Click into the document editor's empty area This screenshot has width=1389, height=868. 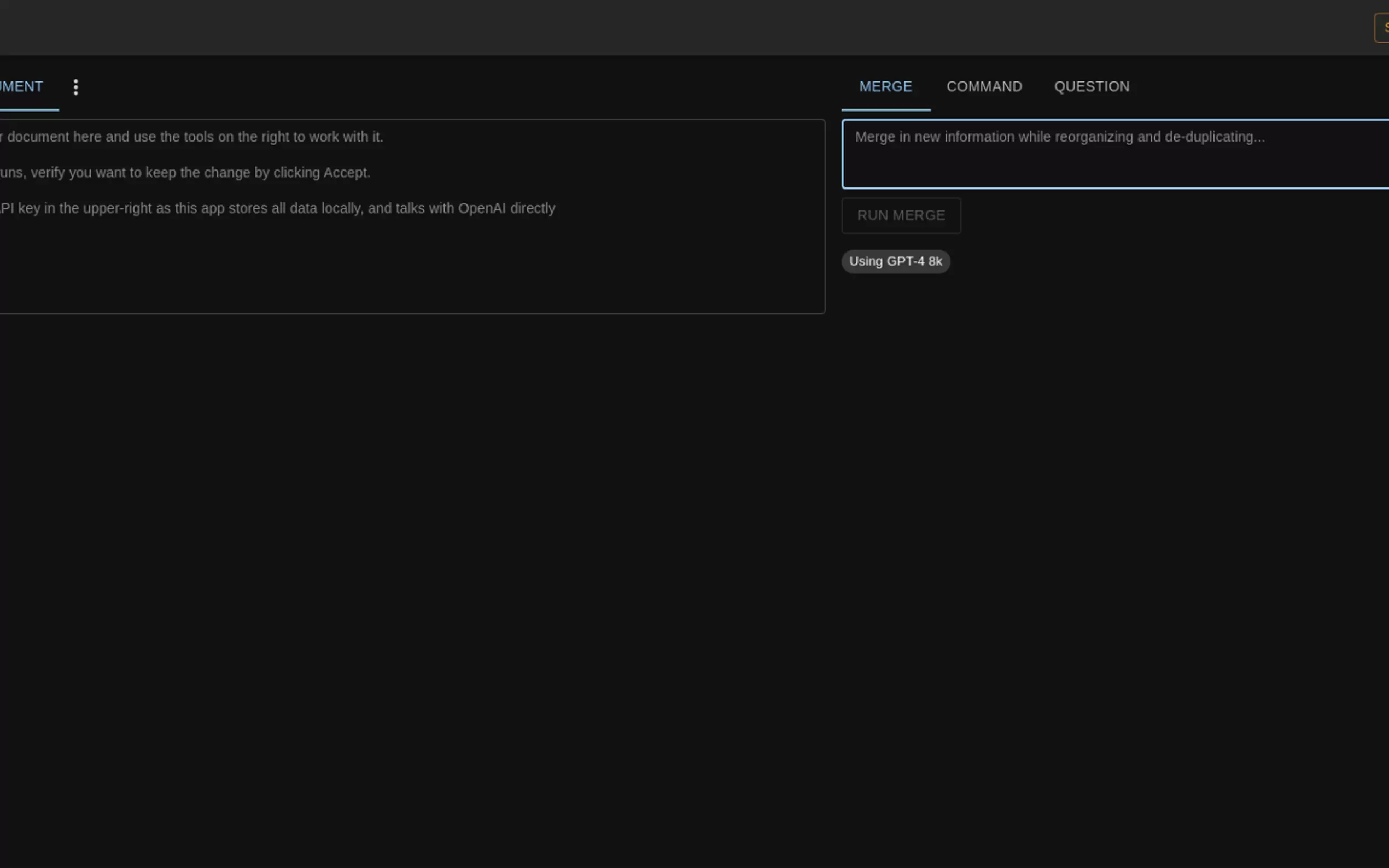[402, 270]
